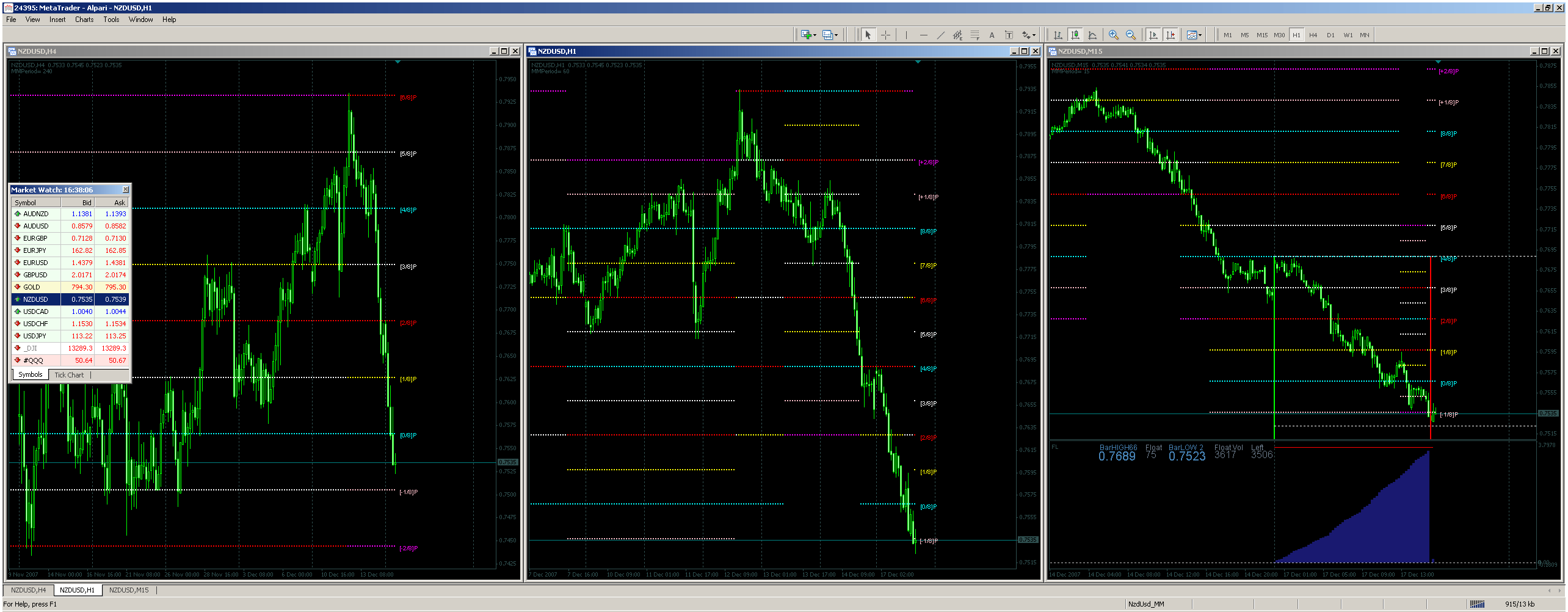Image resolution: width=1568 pixels, height=612 pixels.
Task: Switch to Candlesticks chart display
Action: pyautogui.click(x=1075, y=35)
